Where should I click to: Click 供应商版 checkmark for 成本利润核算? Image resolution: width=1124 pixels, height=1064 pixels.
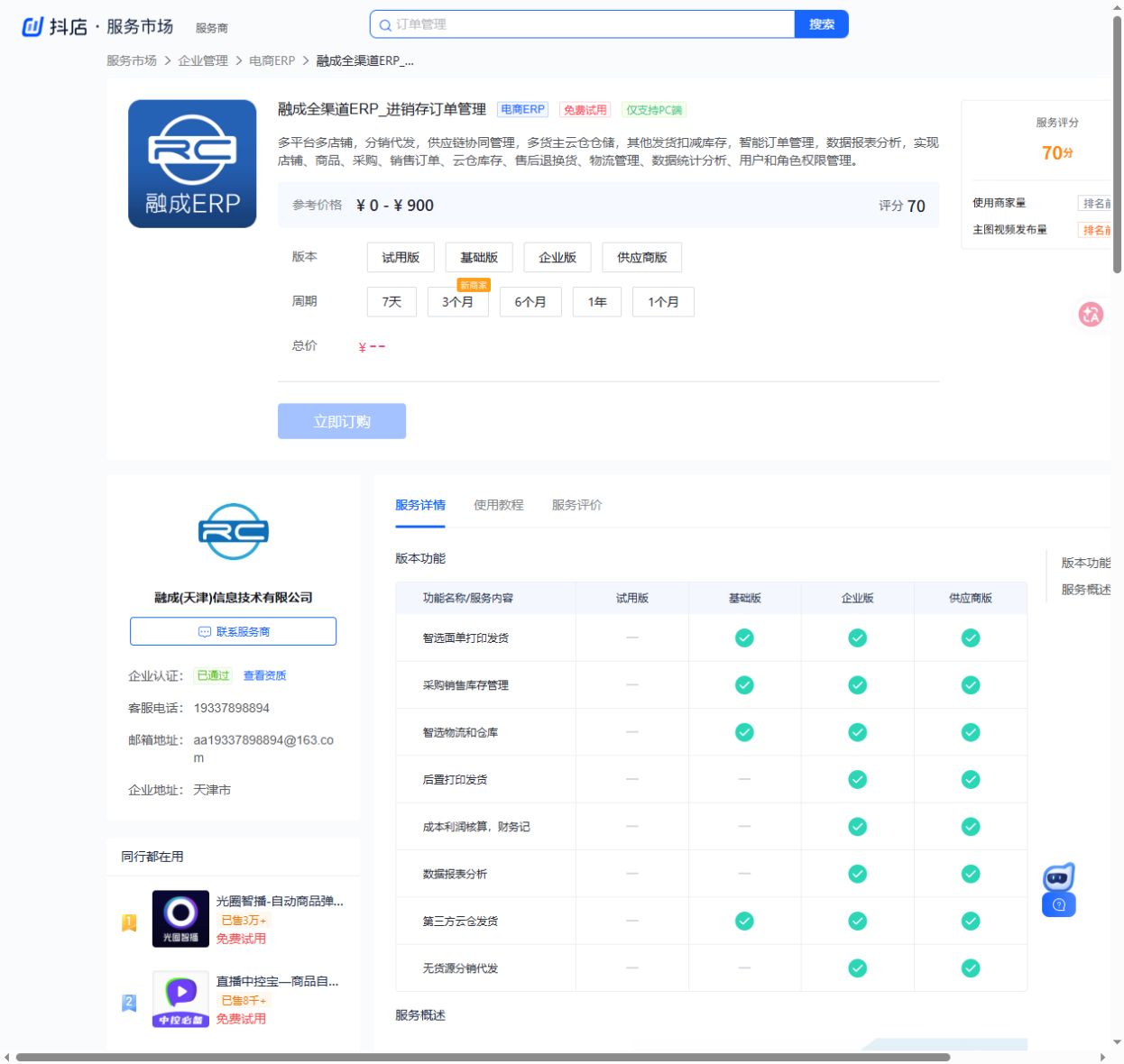coord(971,827)
